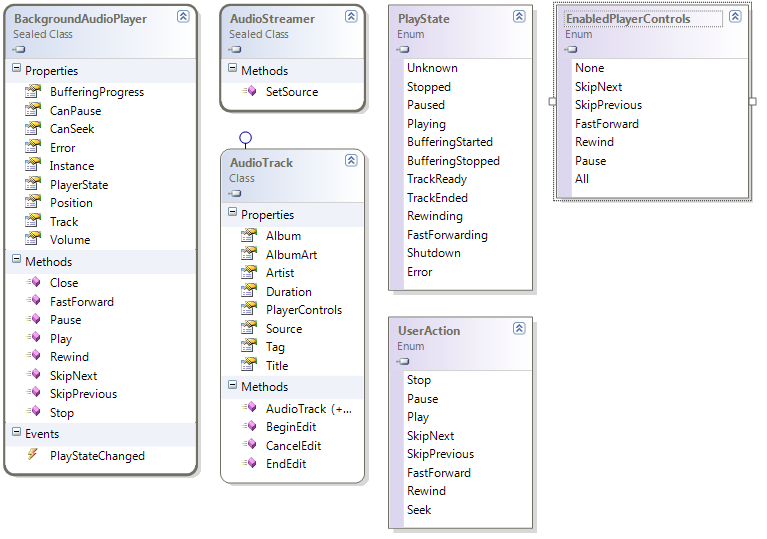This screenshot has width=767, height=539.
Task: Select the AudioStreamer class title
Action: click(272, 19)
